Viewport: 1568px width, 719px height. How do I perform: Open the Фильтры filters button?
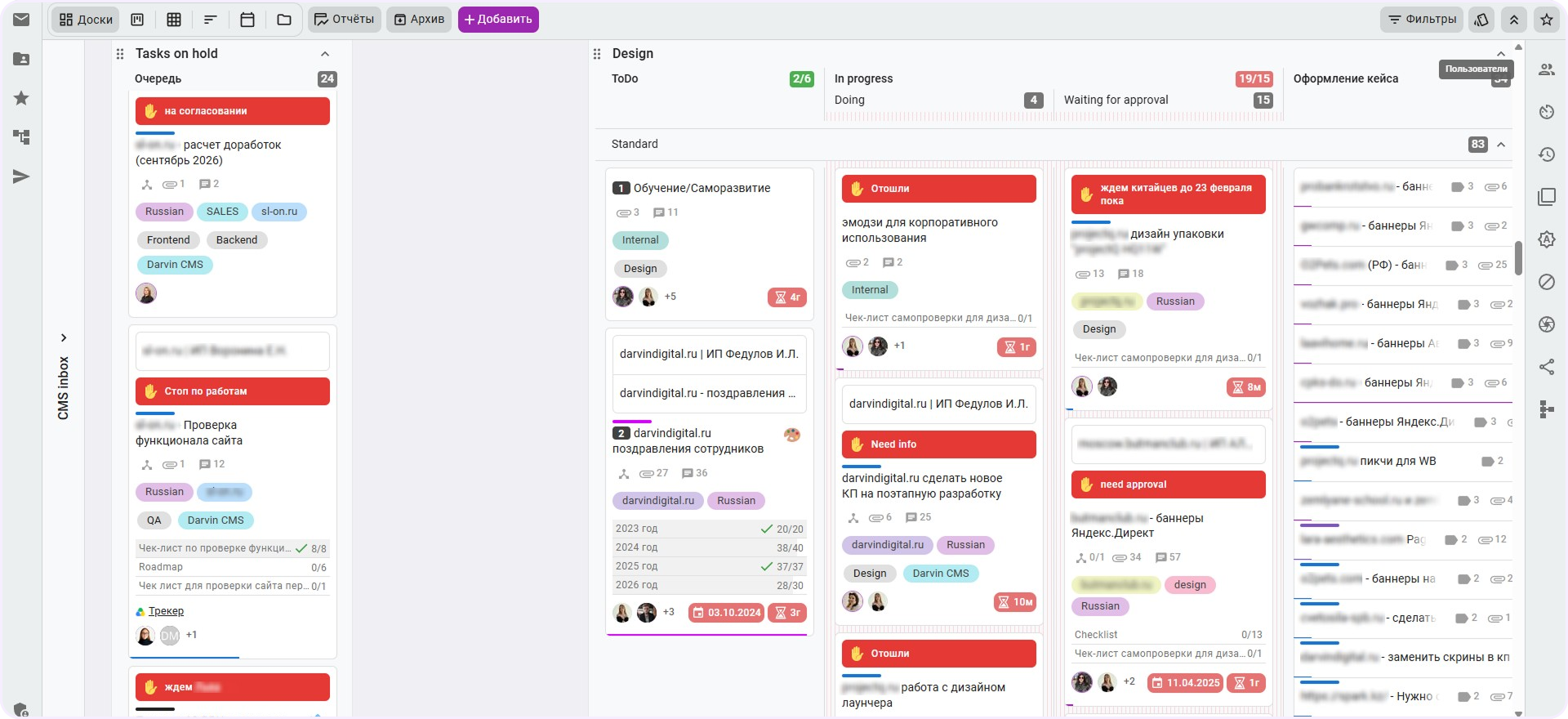coord(1423,20)
